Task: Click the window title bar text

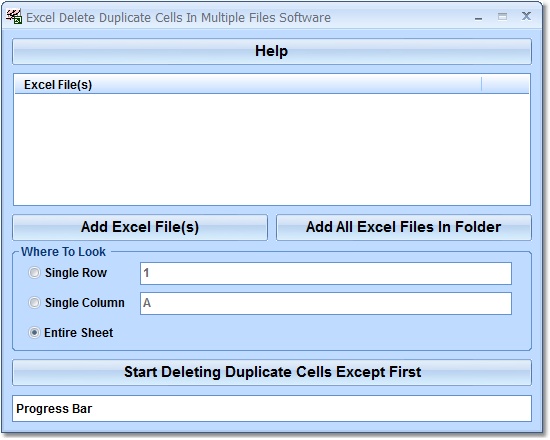Action: pyautogui.click(x=178, y=18)
